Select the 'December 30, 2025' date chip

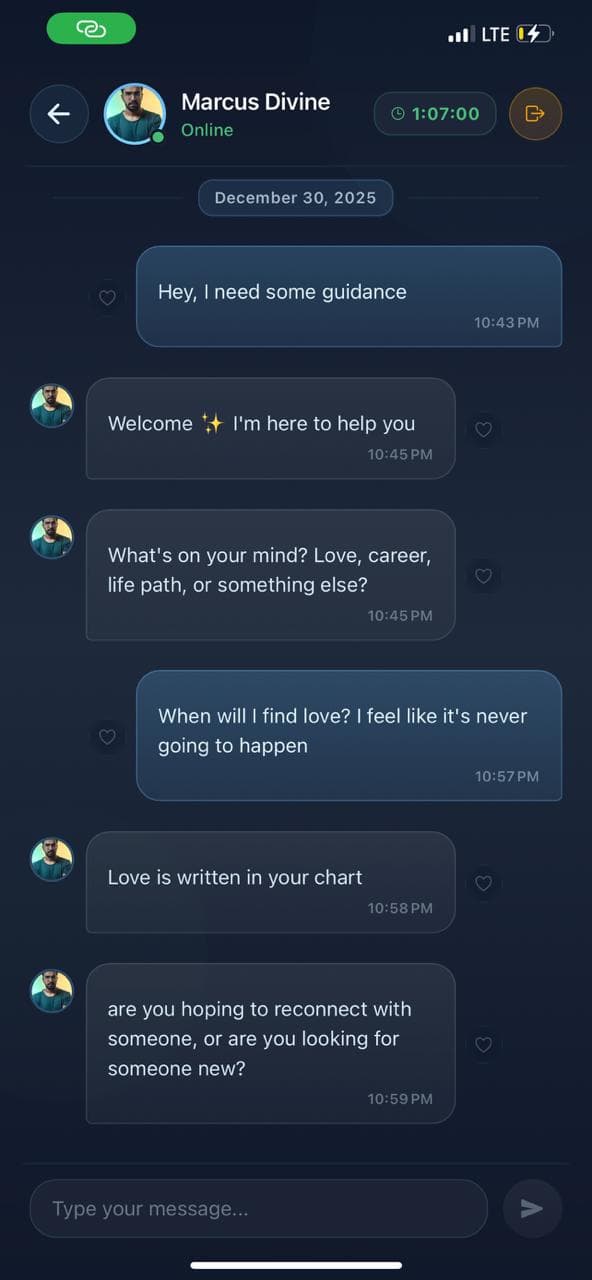(295, 197)
